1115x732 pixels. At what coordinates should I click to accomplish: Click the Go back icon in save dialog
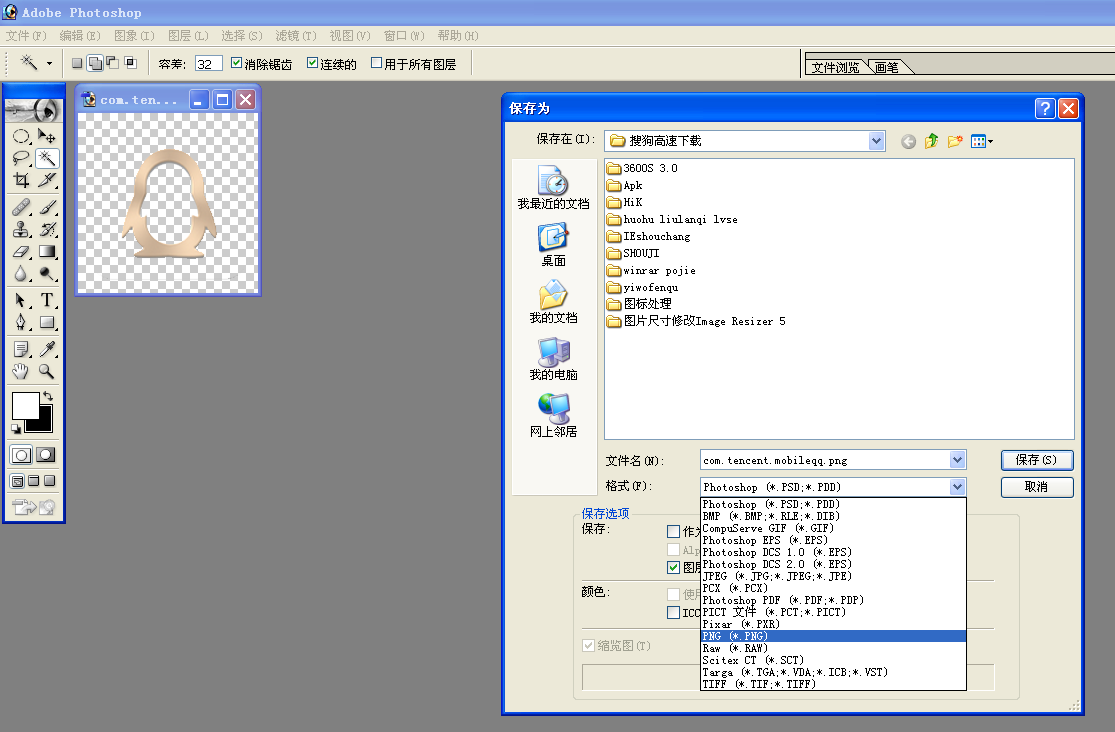(908, 142)
